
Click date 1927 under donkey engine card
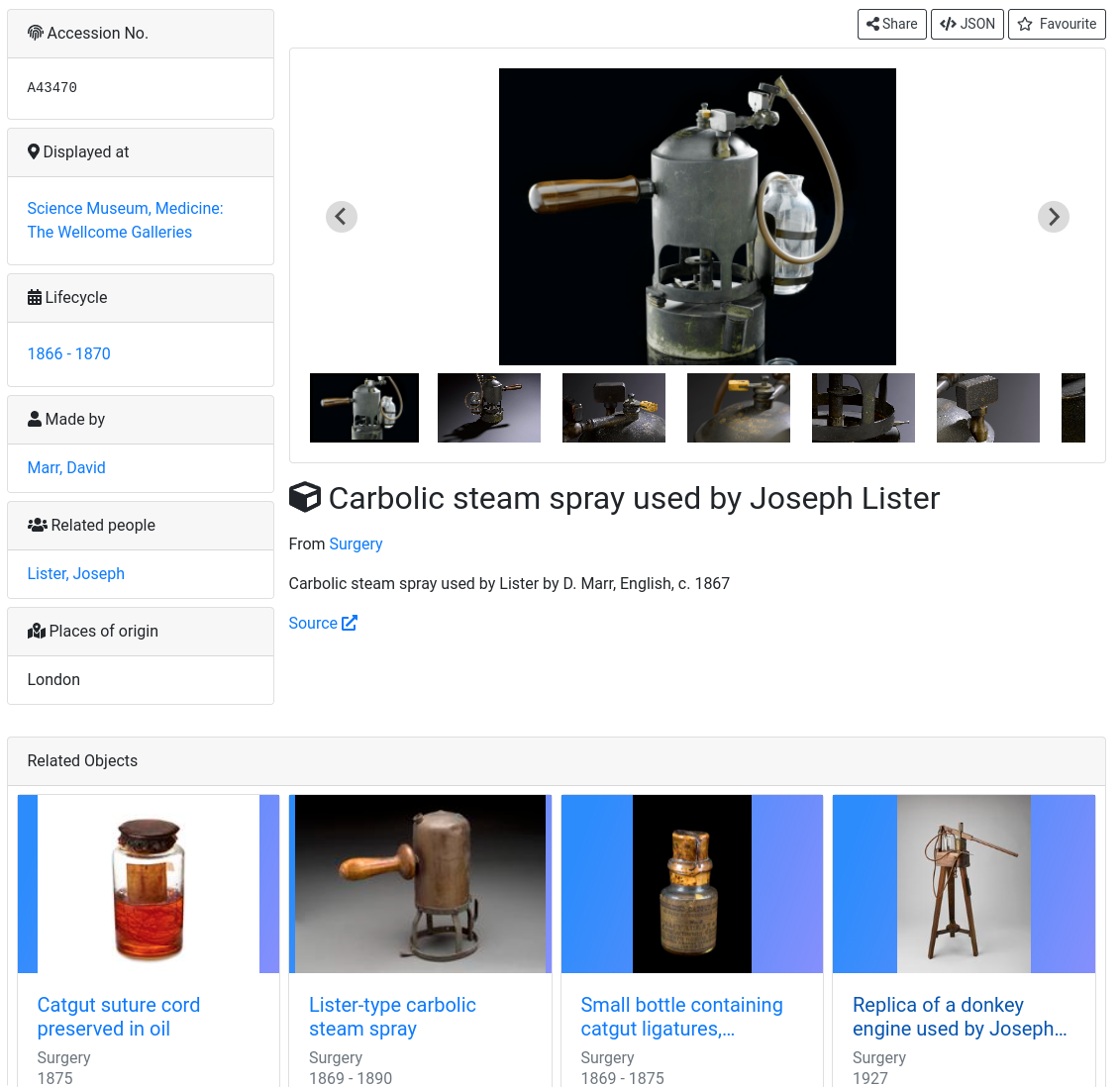click(x=870, y=1078)
